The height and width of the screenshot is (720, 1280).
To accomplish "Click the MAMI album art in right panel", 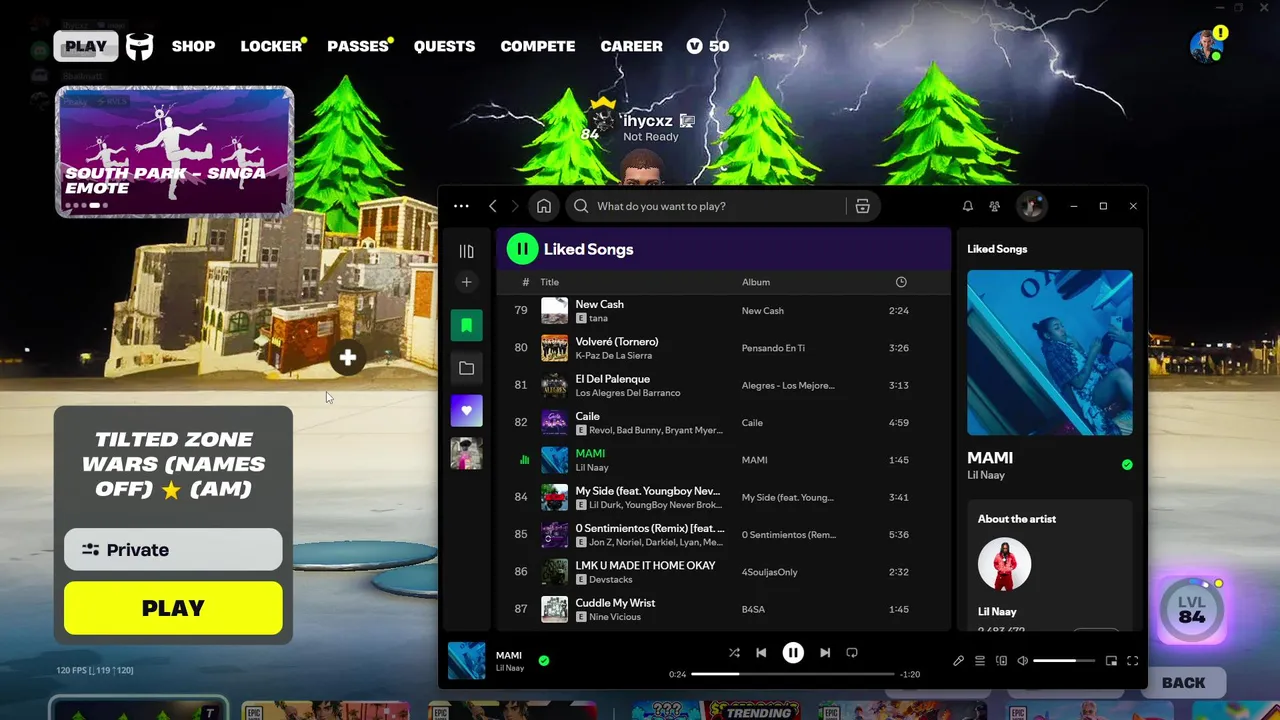I will (x=1050, y=352).
